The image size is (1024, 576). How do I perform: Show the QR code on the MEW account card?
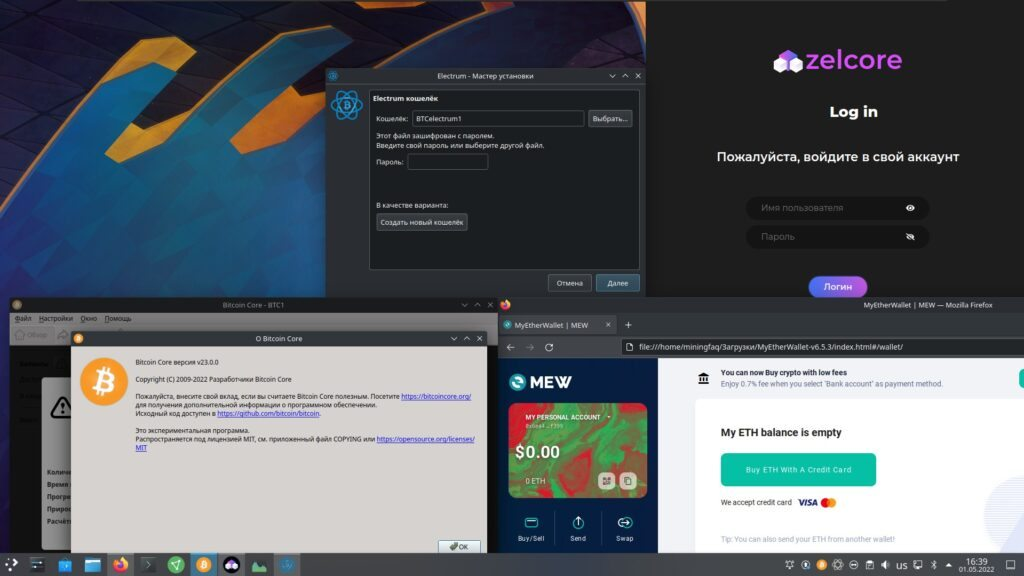click(606, 481)
